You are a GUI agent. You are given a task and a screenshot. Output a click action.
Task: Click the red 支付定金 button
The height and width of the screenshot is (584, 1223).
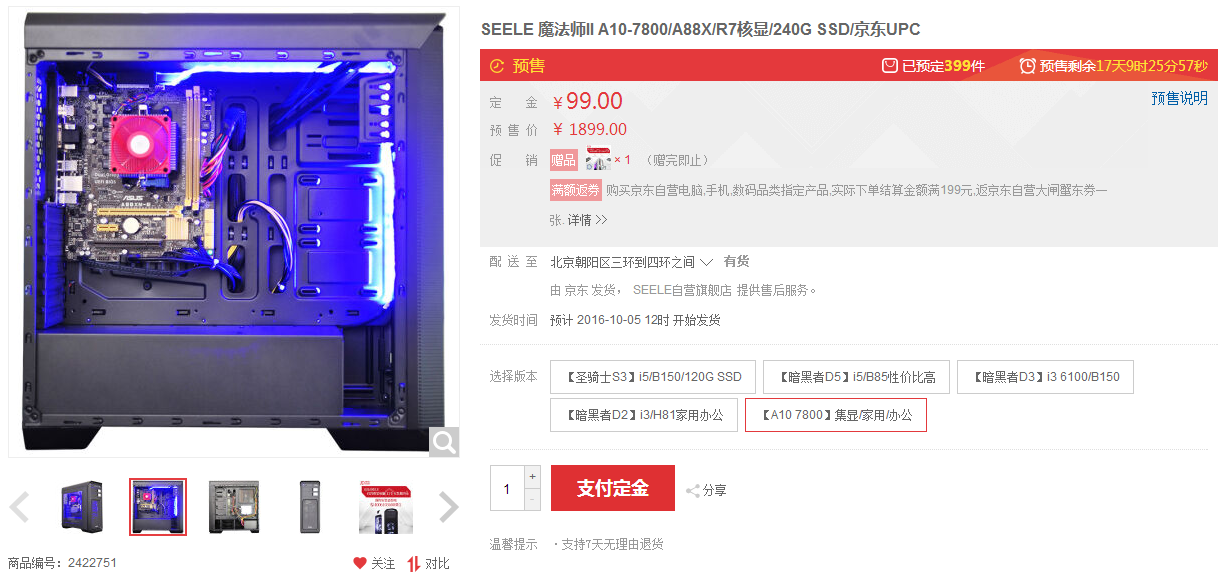(x=613, y=488)
